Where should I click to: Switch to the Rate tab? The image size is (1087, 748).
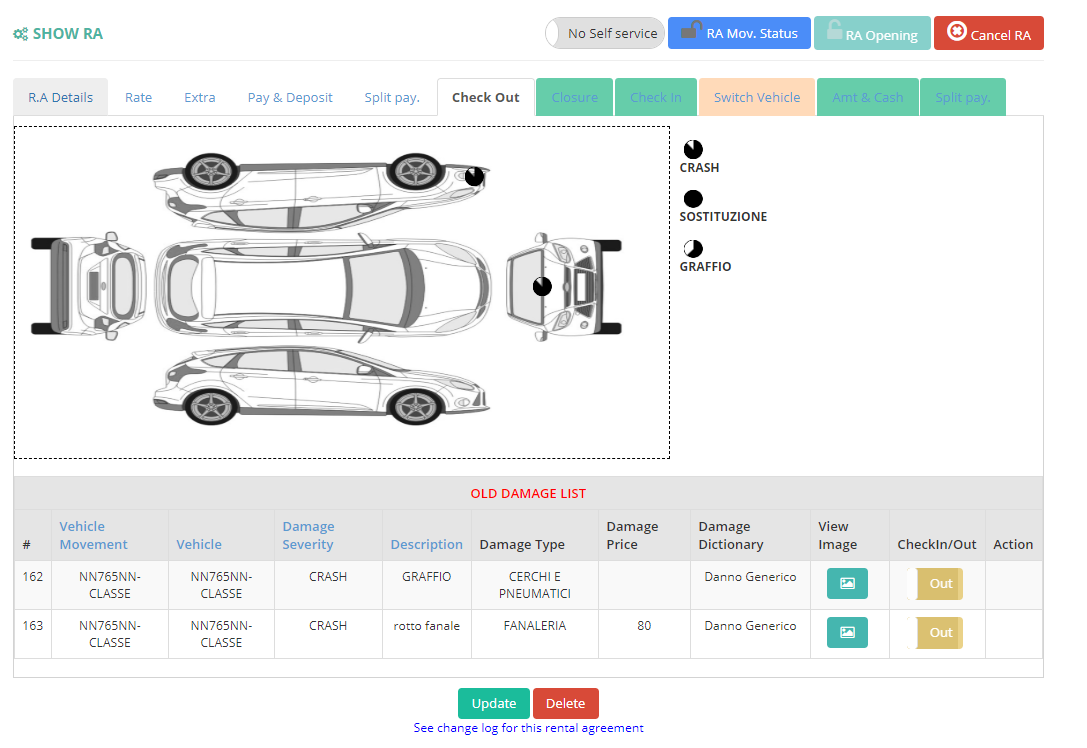tap(138, 97)
